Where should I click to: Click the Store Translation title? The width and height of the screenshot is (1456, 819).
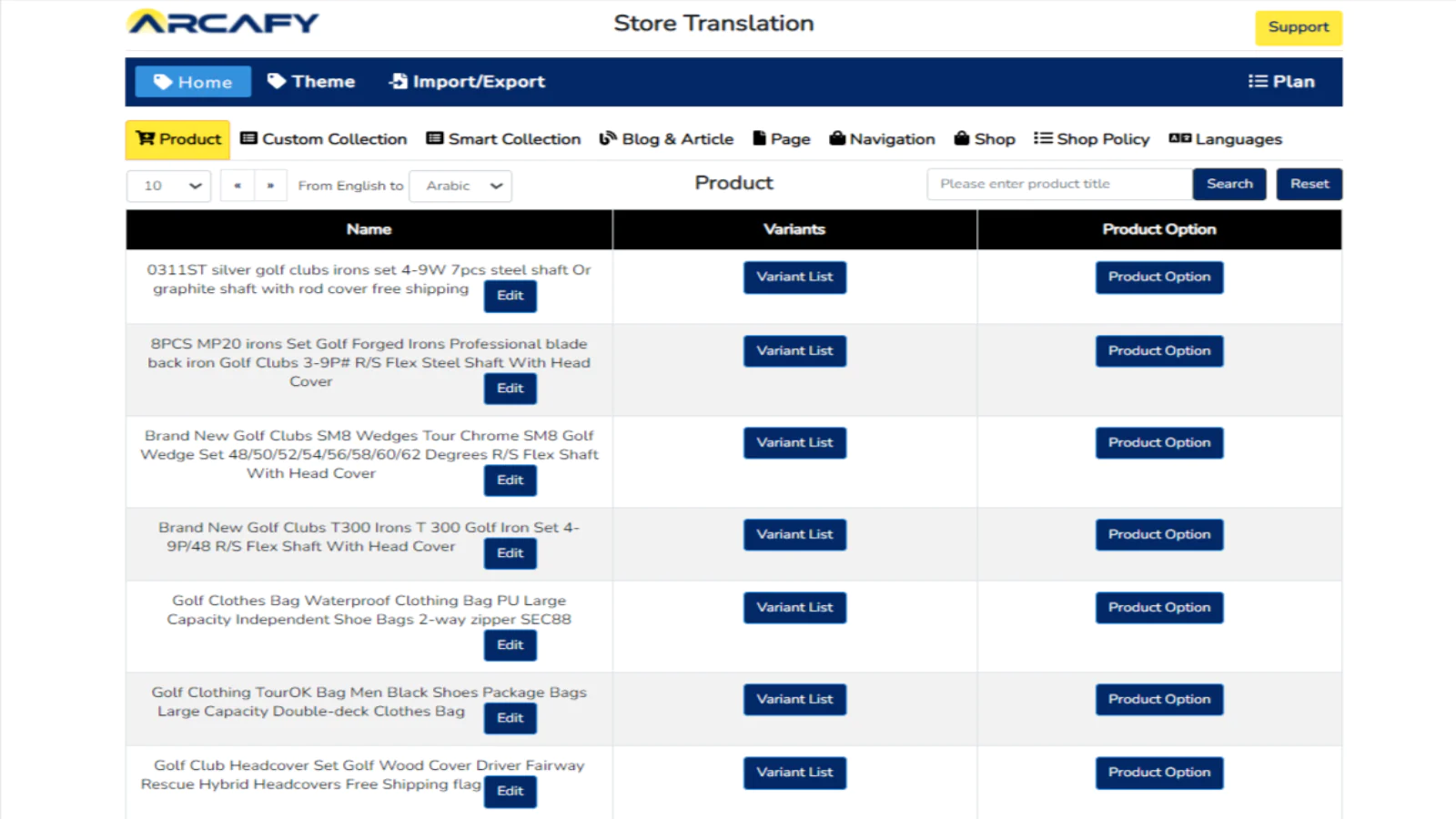pyautogui.click(x=713, y=24)
